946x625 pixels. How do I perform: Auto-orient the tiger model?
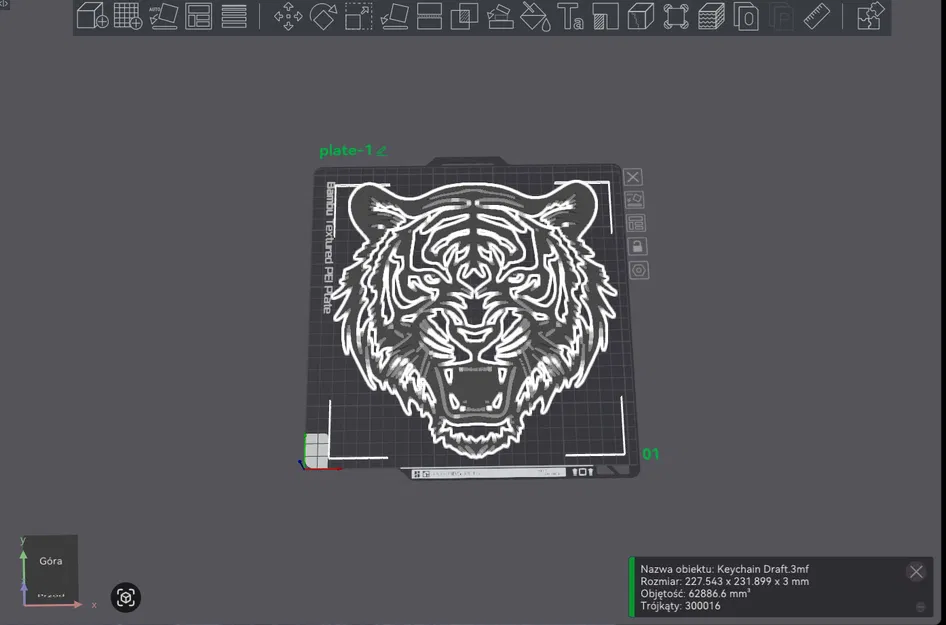click(x=164, y=17)
